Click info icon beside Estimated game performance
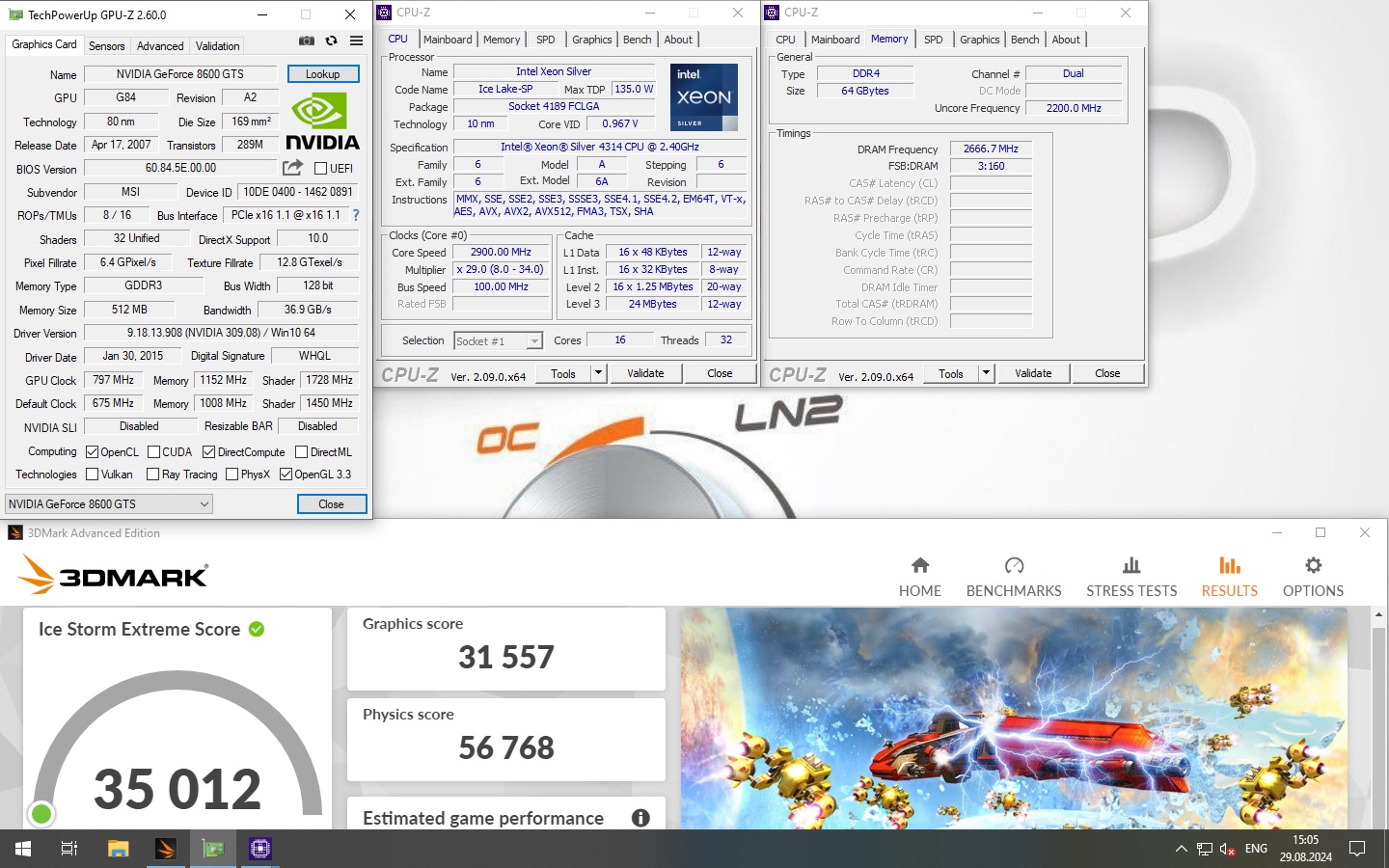1389x868 pixels. pyautogui.click(x=640, y=818)
